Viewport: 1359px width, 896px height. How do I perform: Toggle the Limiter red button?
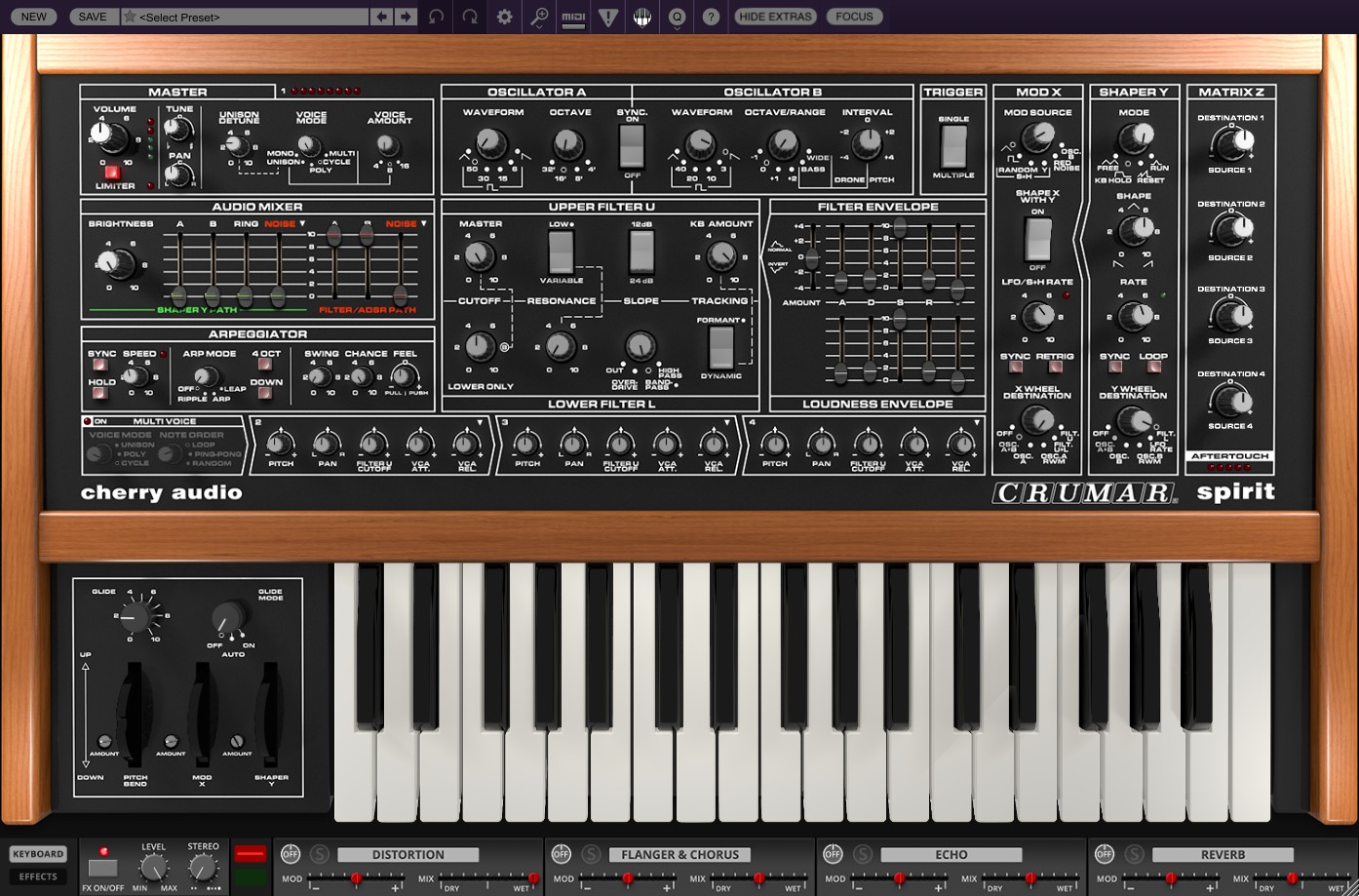[x=114, y=173]
